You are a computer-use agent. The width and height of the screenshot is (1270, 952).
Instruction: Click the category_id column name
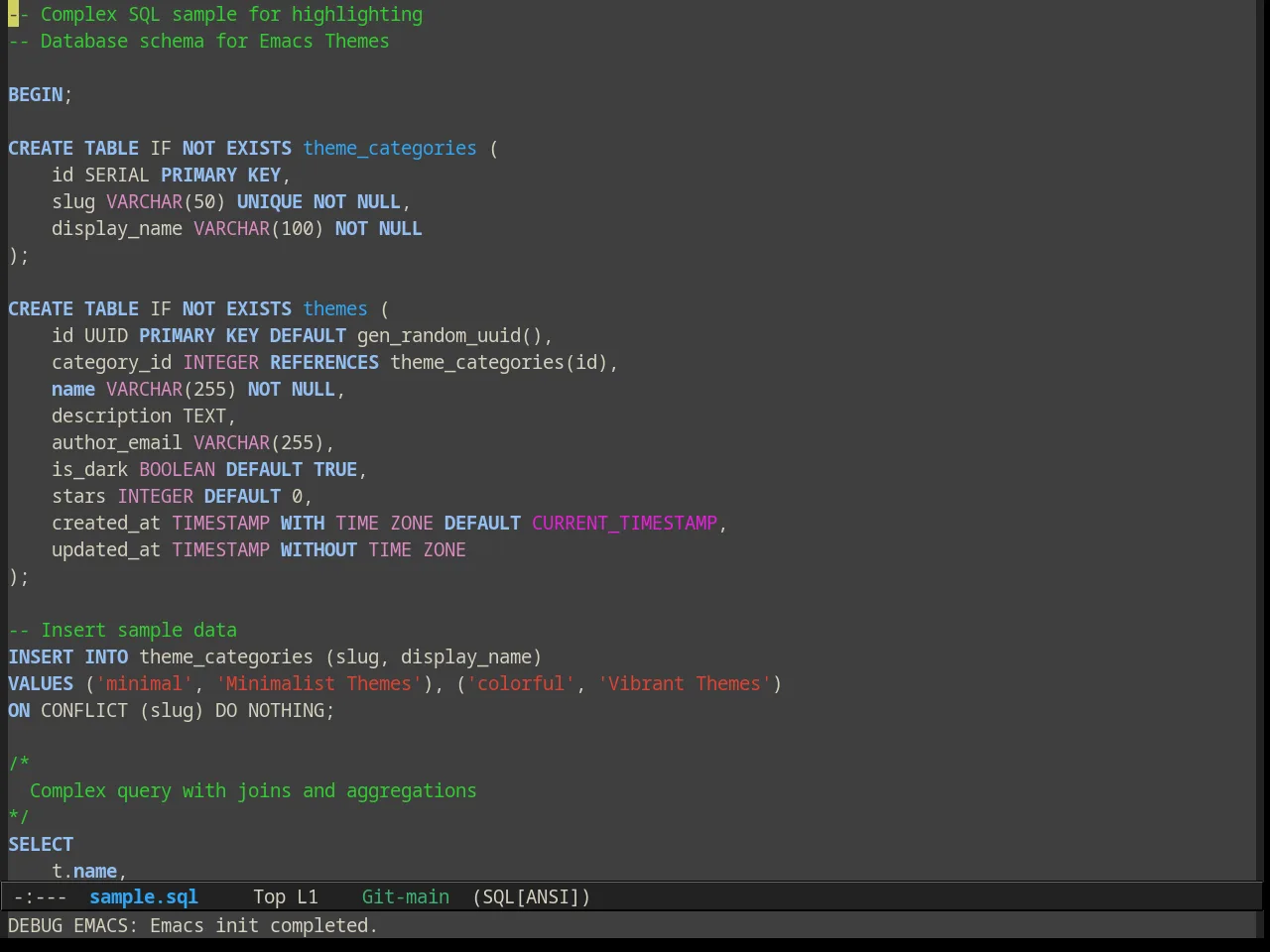pyautogui.click(x=112, y=362)
